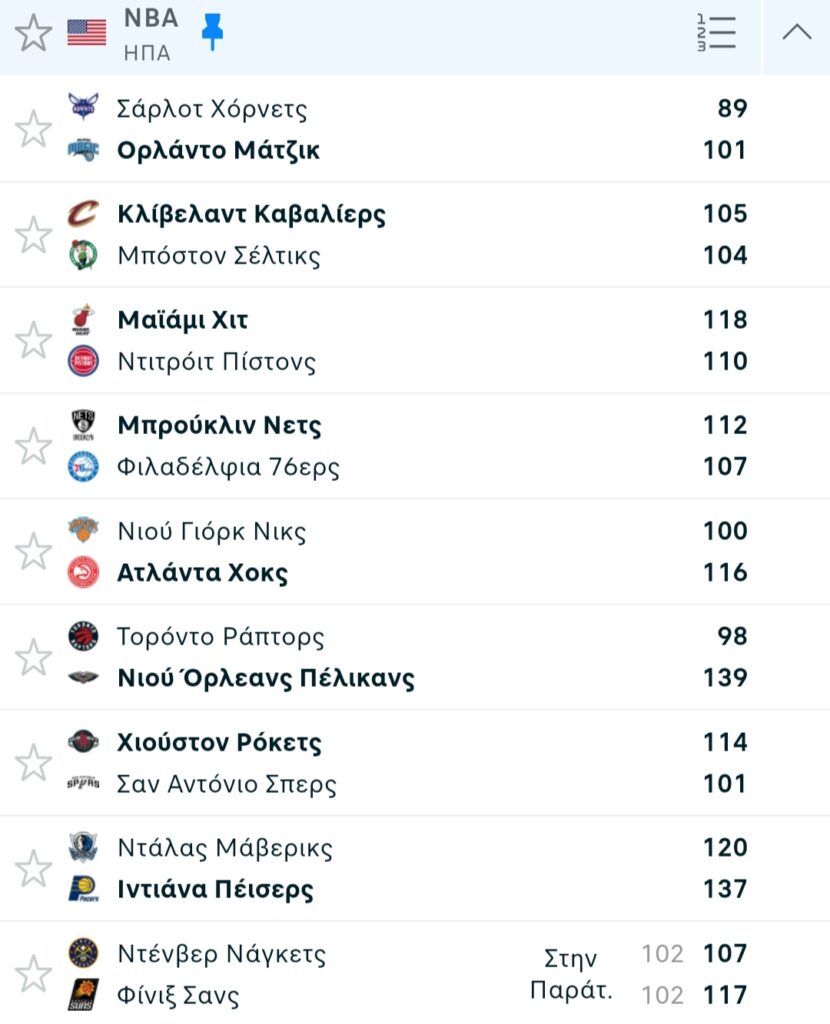Screen dimensions: 830x1024
Task: Click the Indiana Pacers team logo
Action: coord(84,889)
